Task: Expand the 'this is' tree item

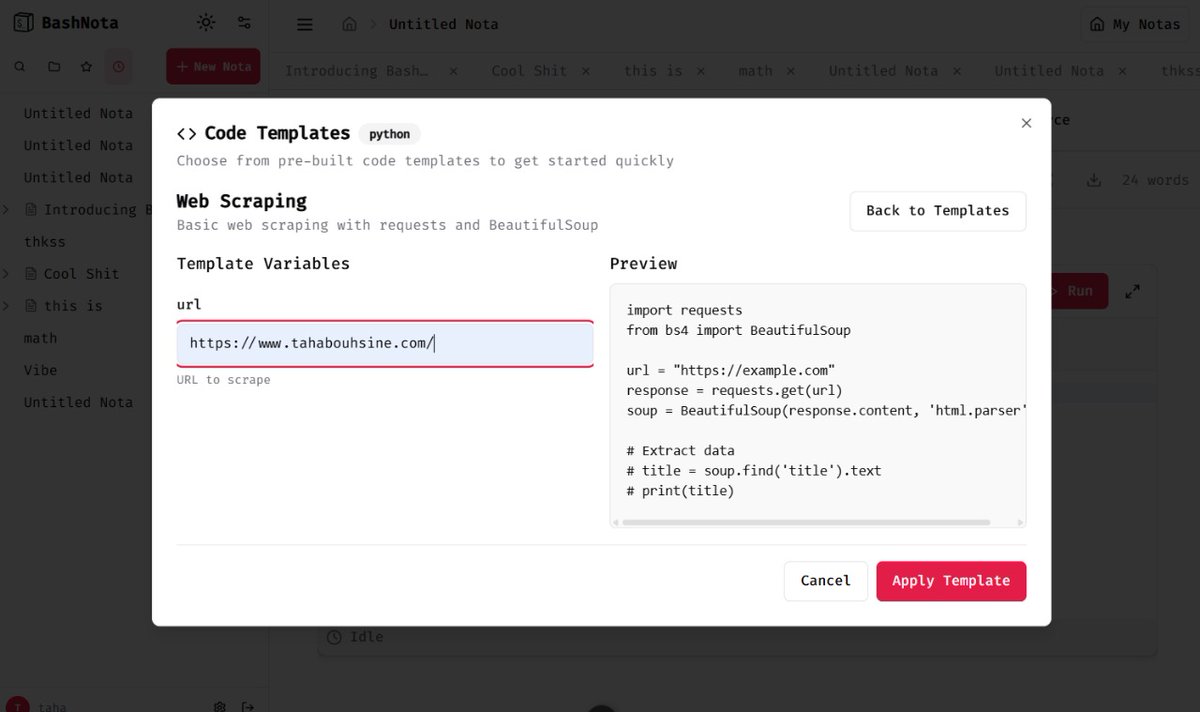Action: (x=6, y=306)
